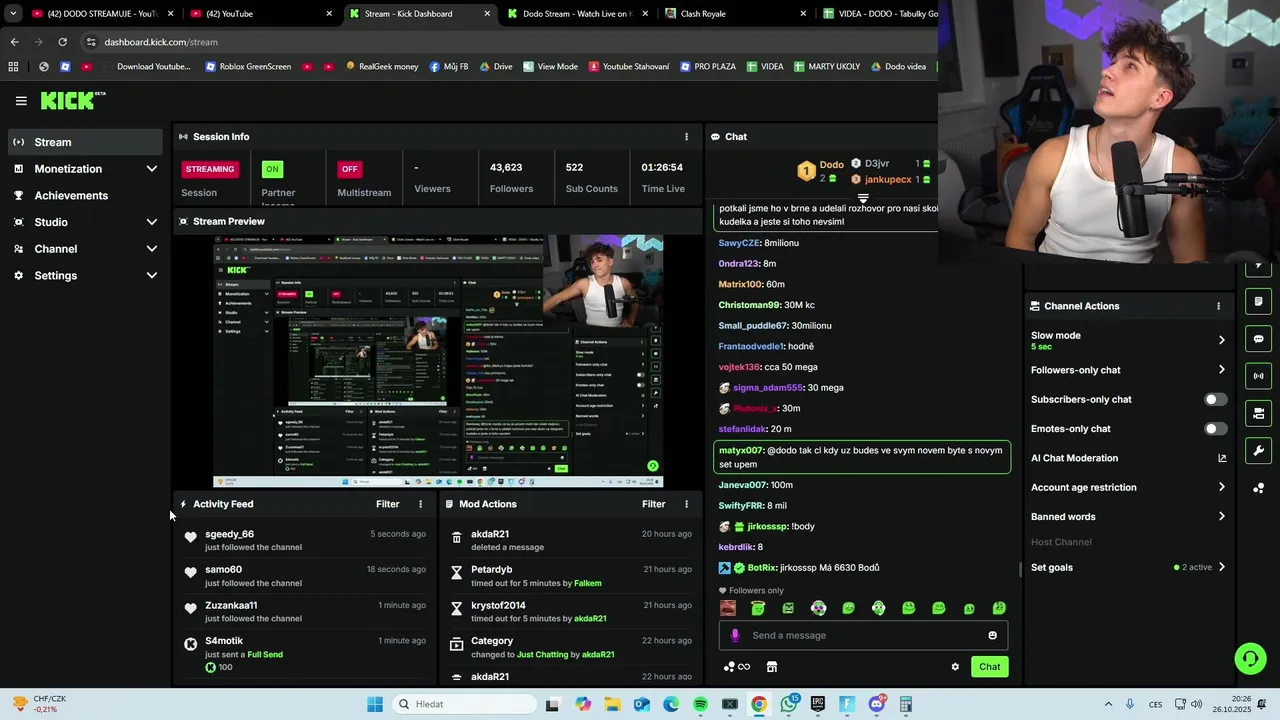Click the points infinity icon below chat
Image resolution: width=1280 pixels, height=720 pixels.
736,667
